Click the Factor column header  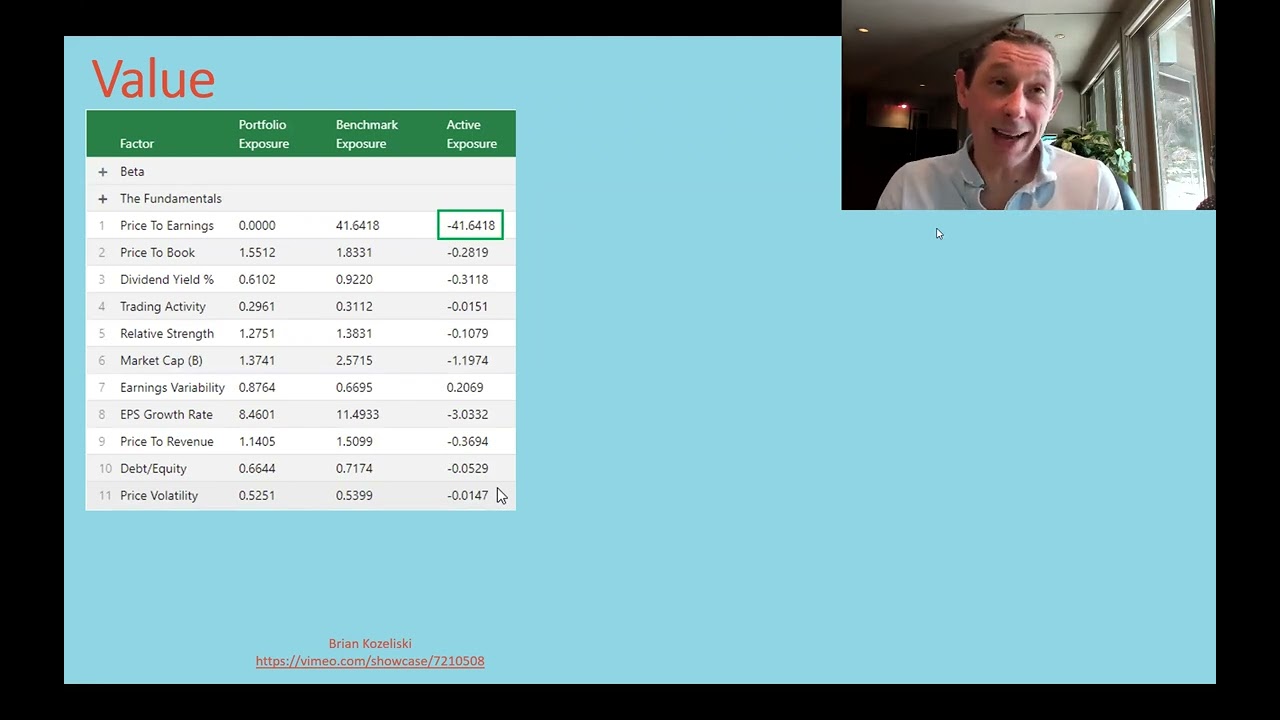click(x=137, y=144)
